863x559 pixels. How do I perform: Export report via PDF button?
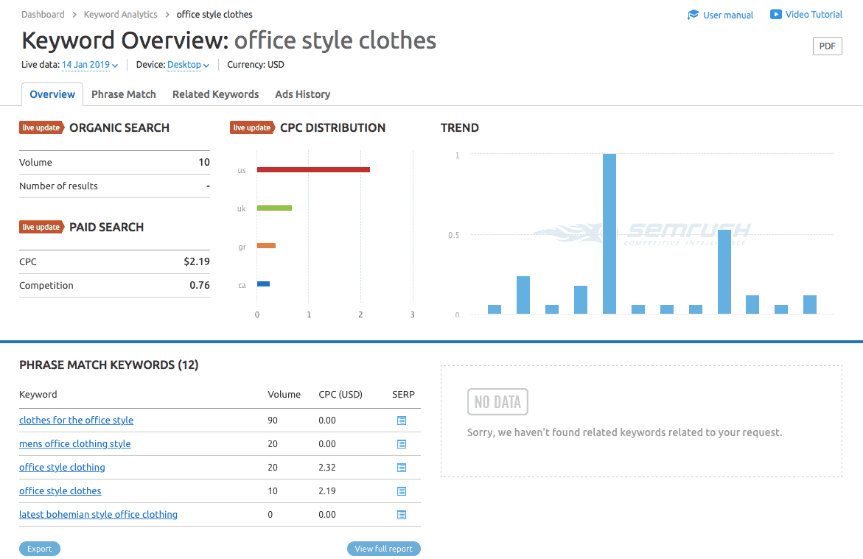827,46
